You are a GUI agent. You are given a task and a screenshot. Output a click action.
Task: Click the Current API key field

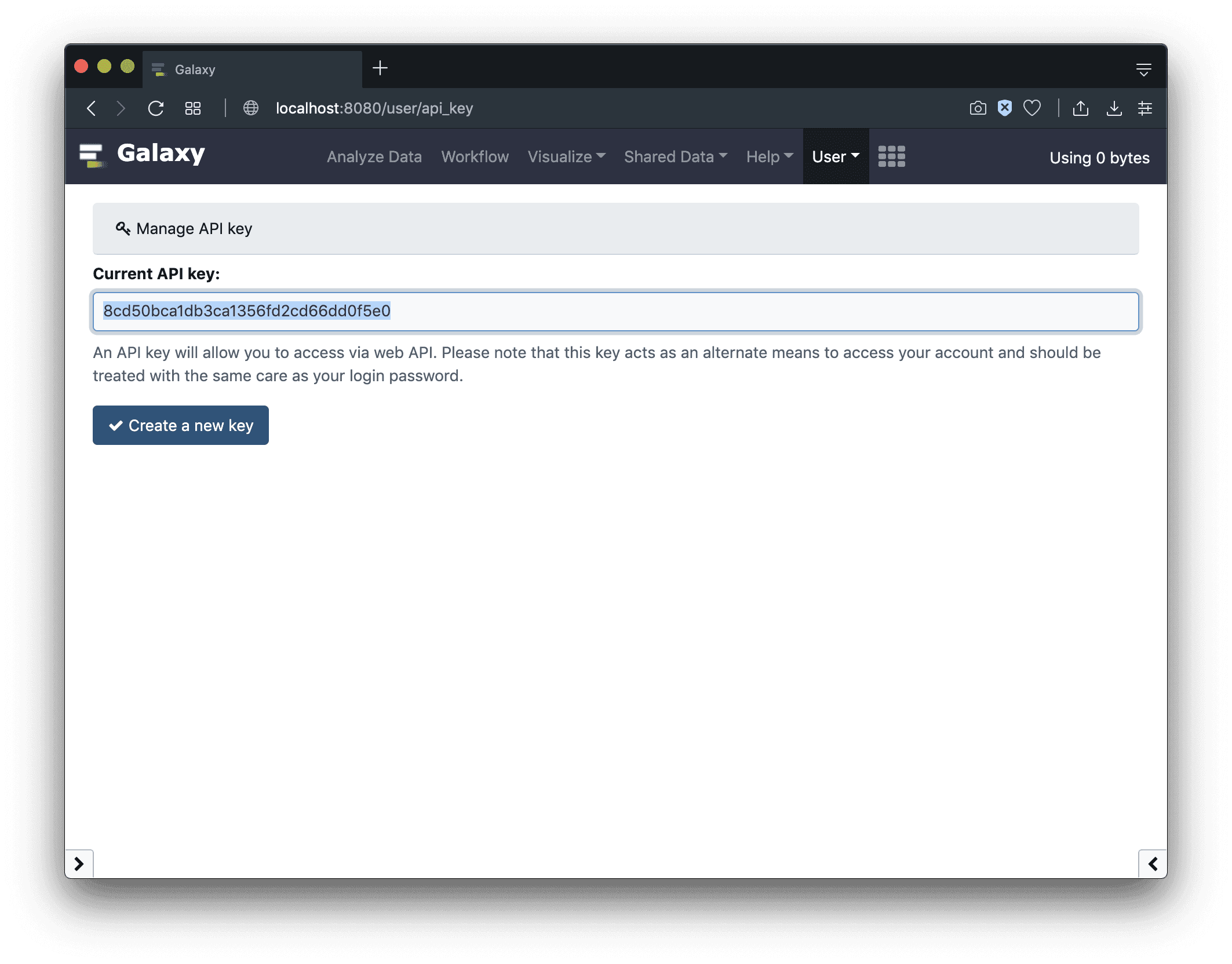[x=615, y=312]
